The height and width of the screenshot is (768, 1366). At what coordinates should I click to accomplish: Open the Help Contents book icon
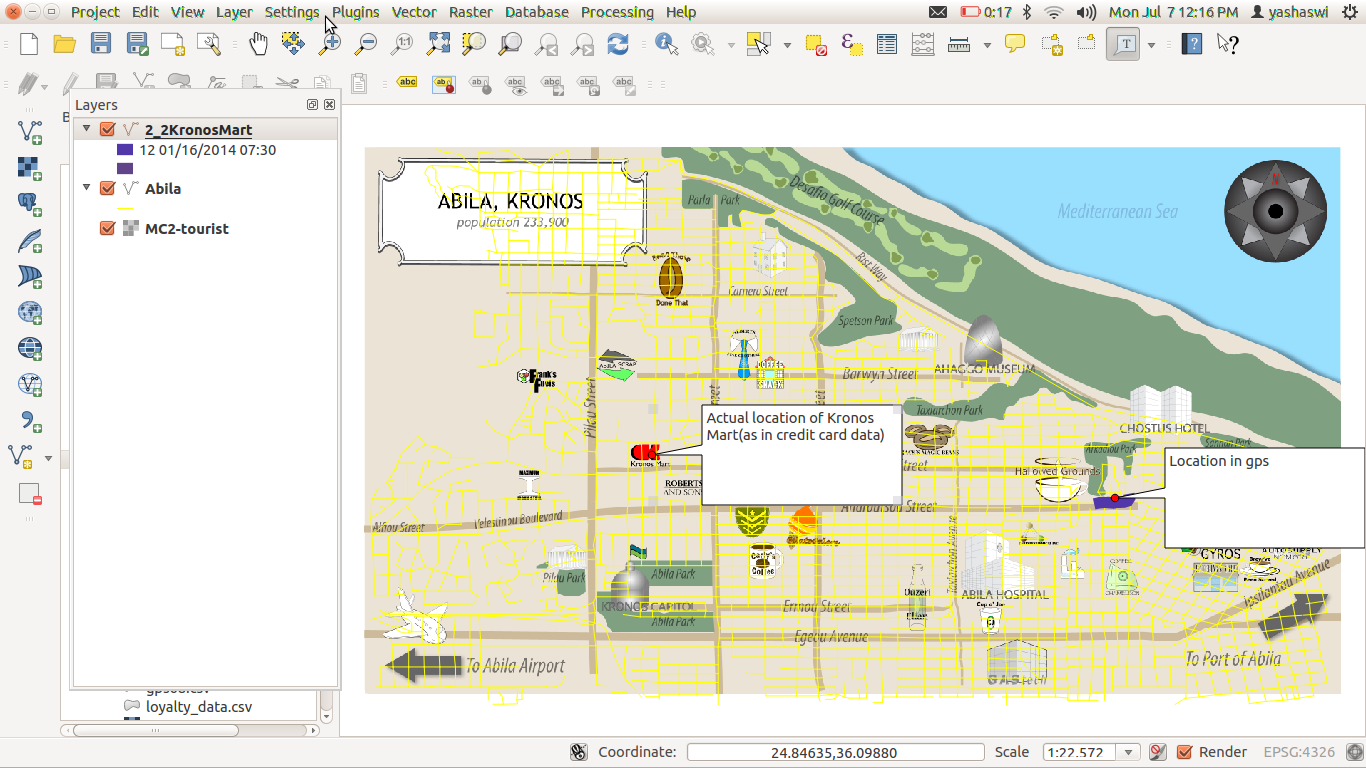(1191, 44)
